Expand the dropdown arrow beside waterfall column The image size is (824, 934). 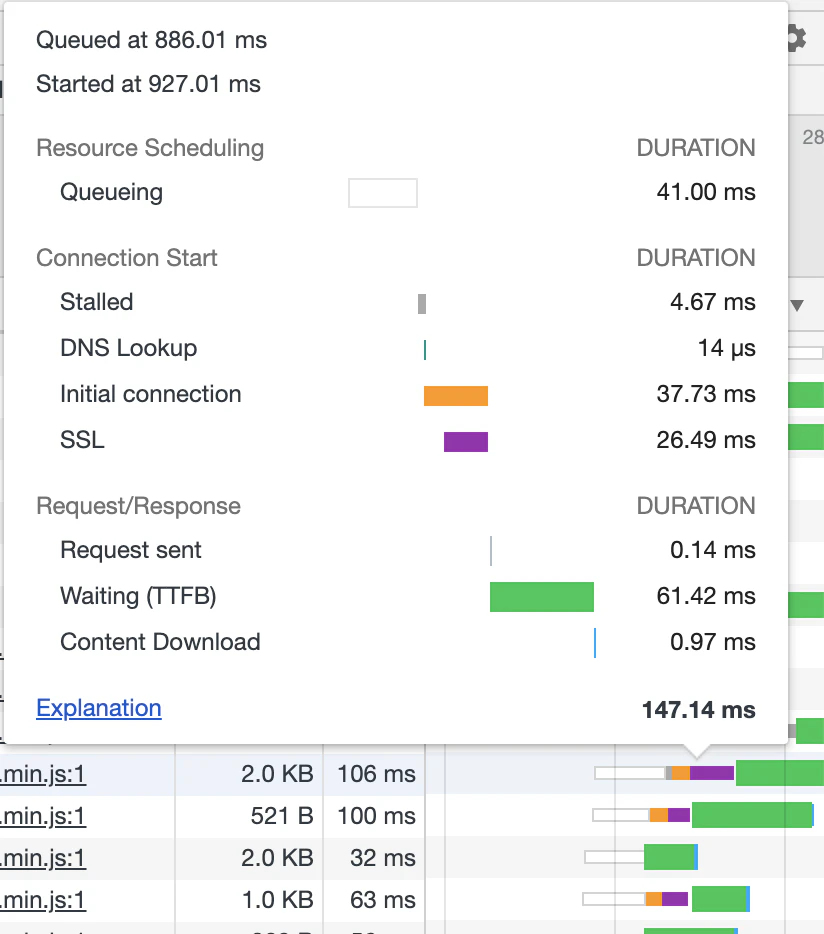(797, 306)
